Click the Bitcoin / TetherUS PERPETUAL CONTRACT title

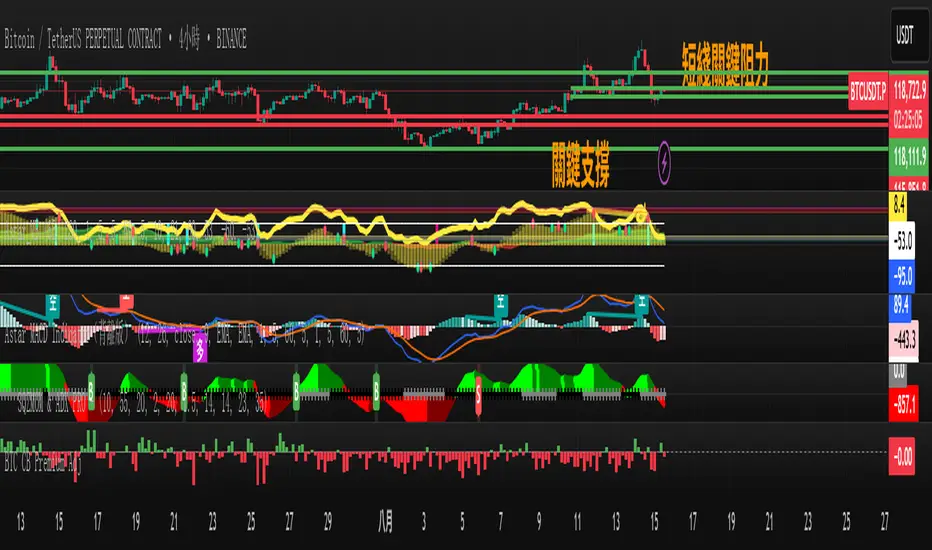click(x=83, y=40)
